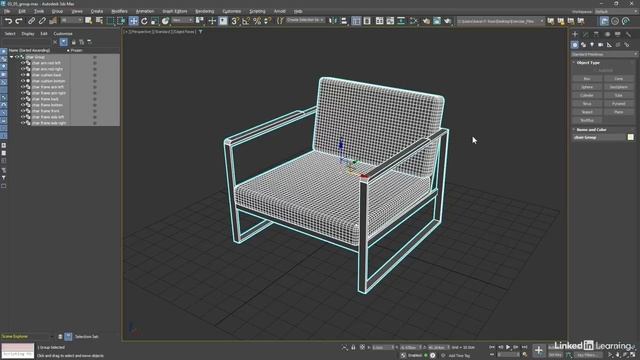Open the Motion tab in command panel
Screen dimensions: 640x360
[607, 34]
